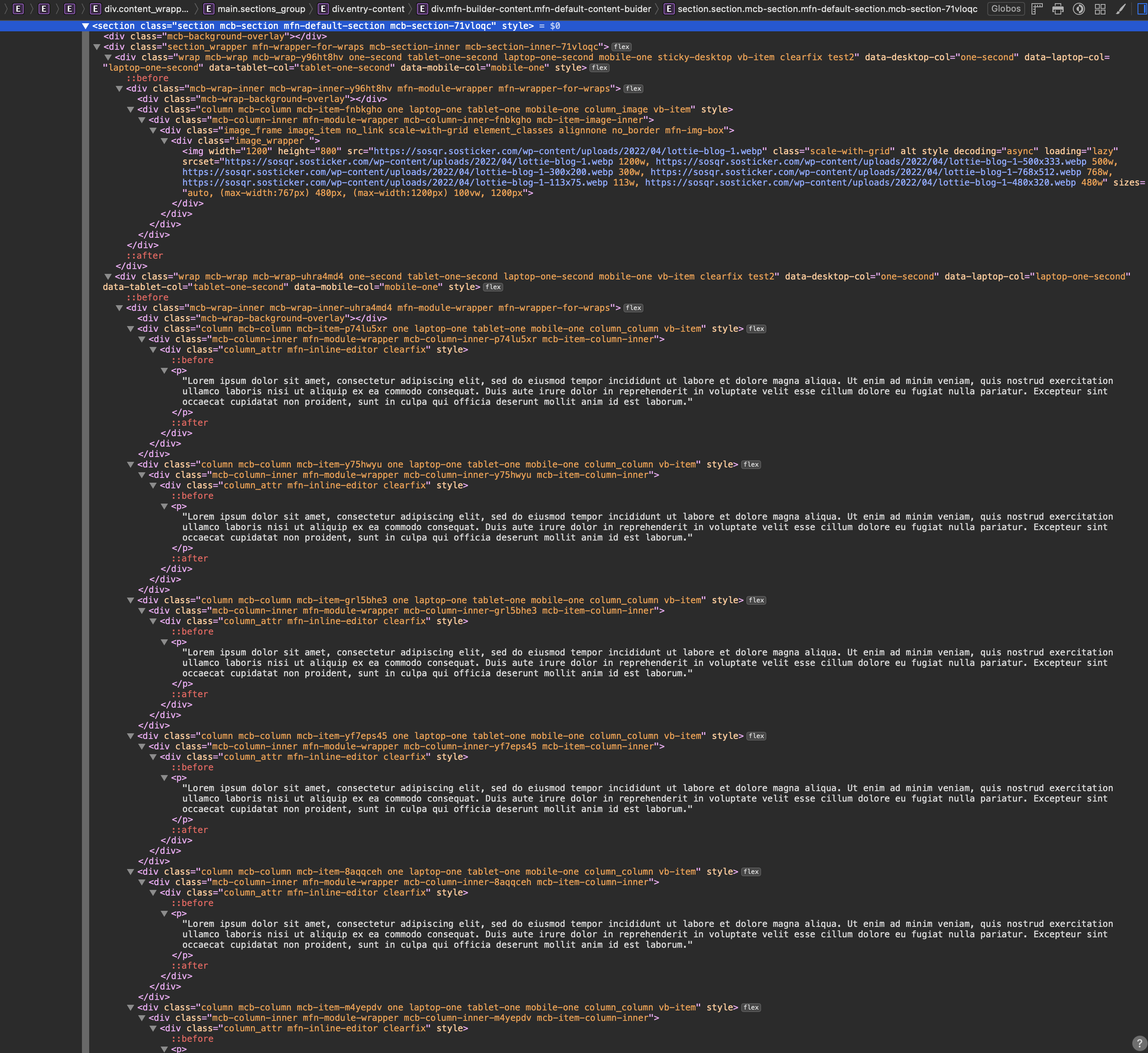Open lottie-blog-1.webp src link
Viewport: 1148px width, 1053px height.
point(568,151)
